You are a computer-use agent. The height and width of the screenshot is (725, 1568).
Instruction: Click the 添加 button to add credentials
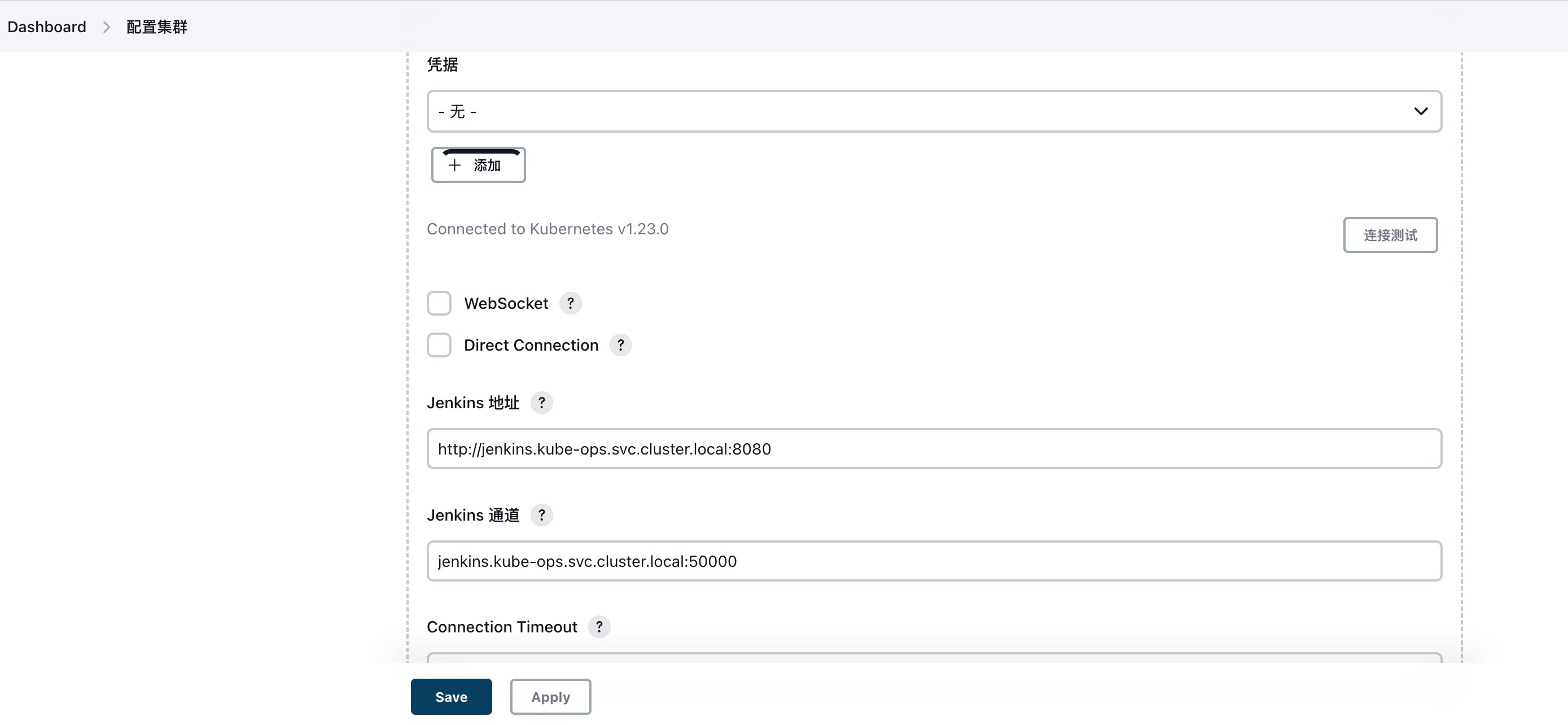point(478,165)
